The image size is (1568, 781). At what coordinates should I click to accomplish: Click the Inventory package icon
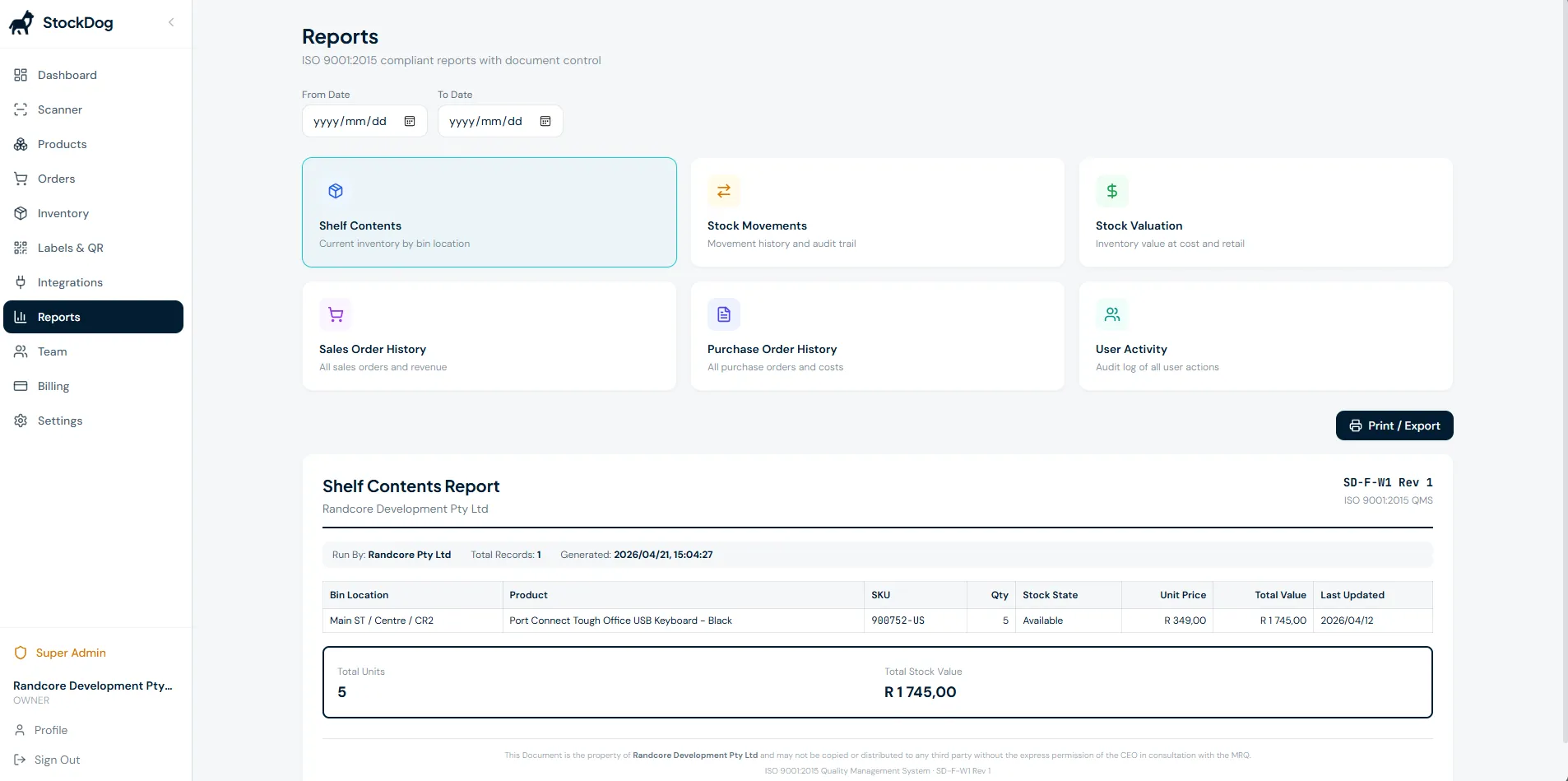click(x=21, y=213)
